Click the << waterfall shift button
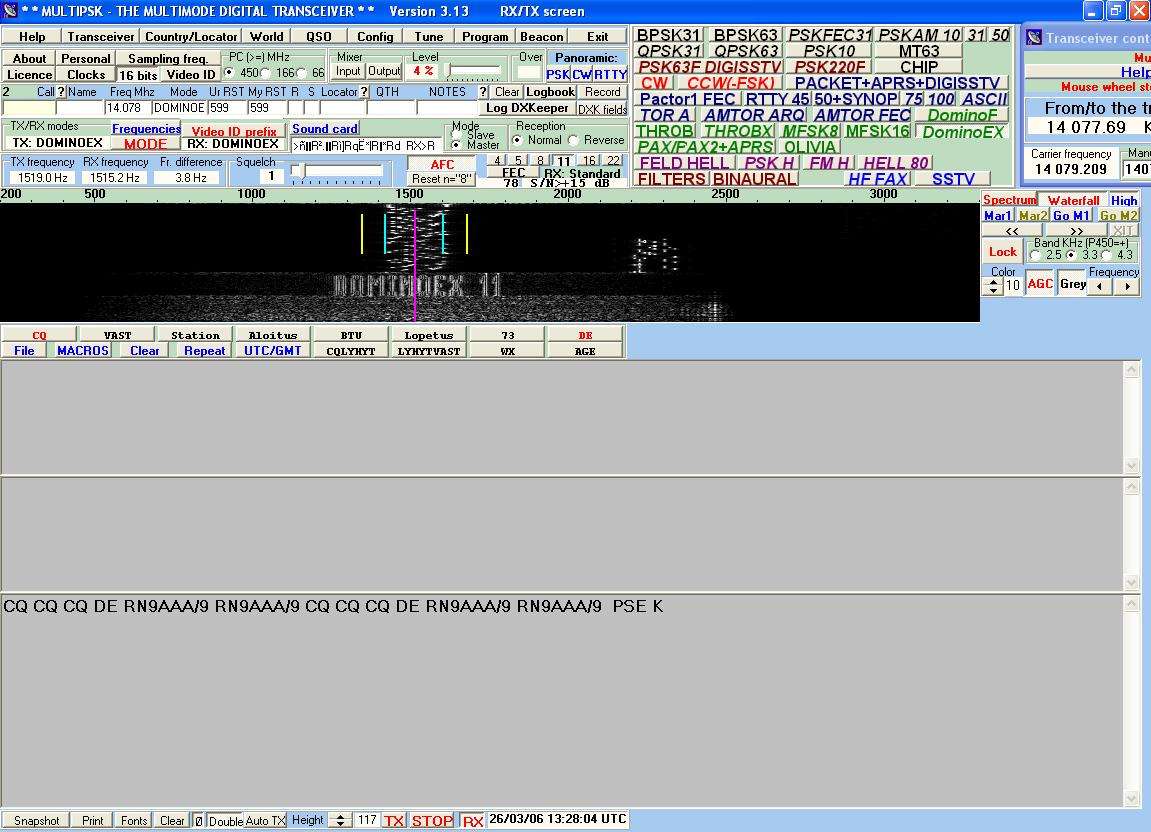Image resolution: width=1151 pixels, height=832 pixels. 1012,230
